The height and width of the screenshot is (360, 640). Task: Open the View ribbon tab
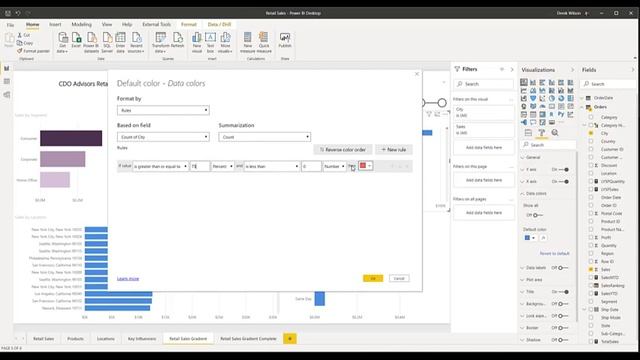coord(107,24)
